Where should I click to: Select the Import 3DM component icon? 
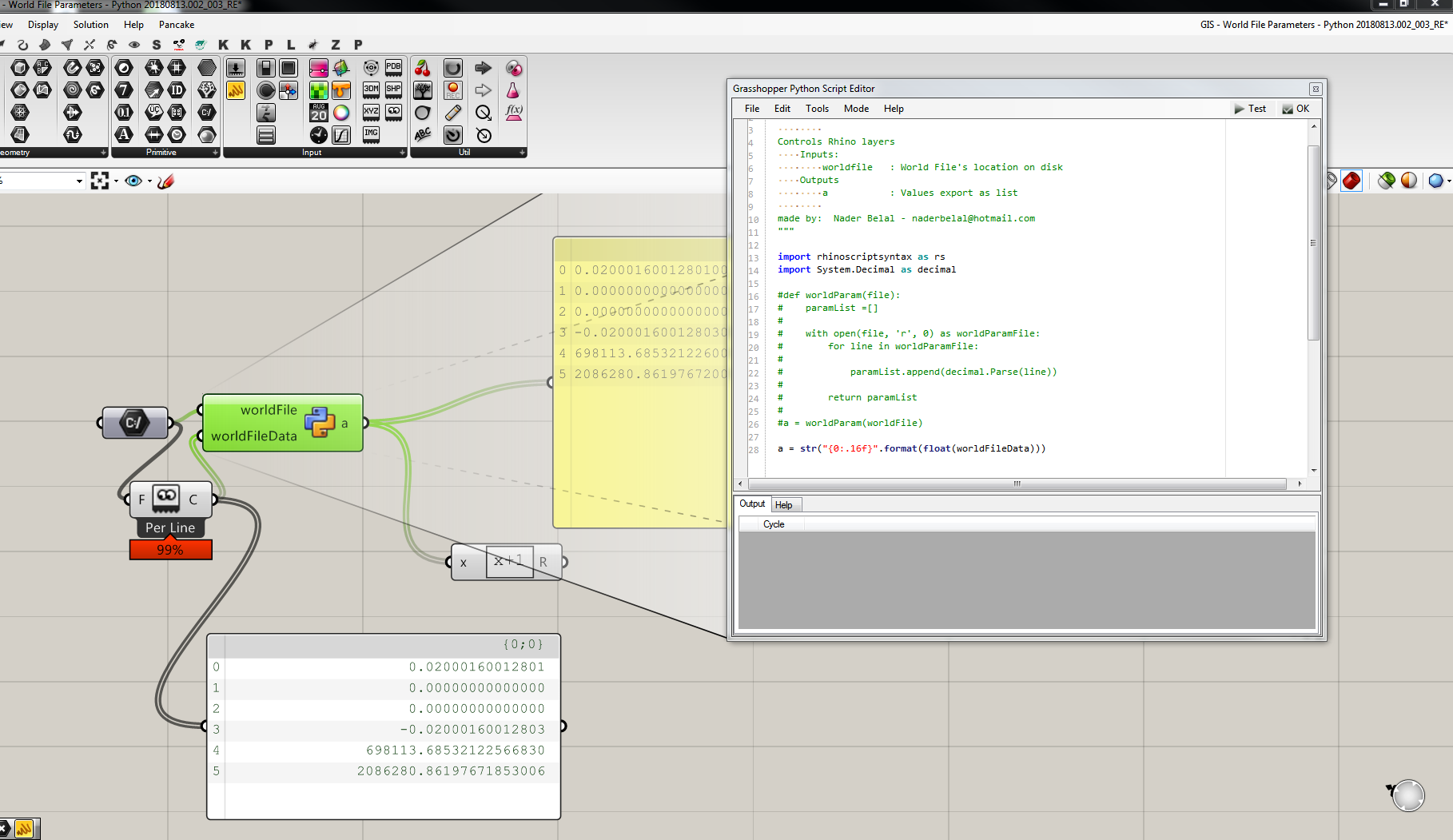pos(371,90)
